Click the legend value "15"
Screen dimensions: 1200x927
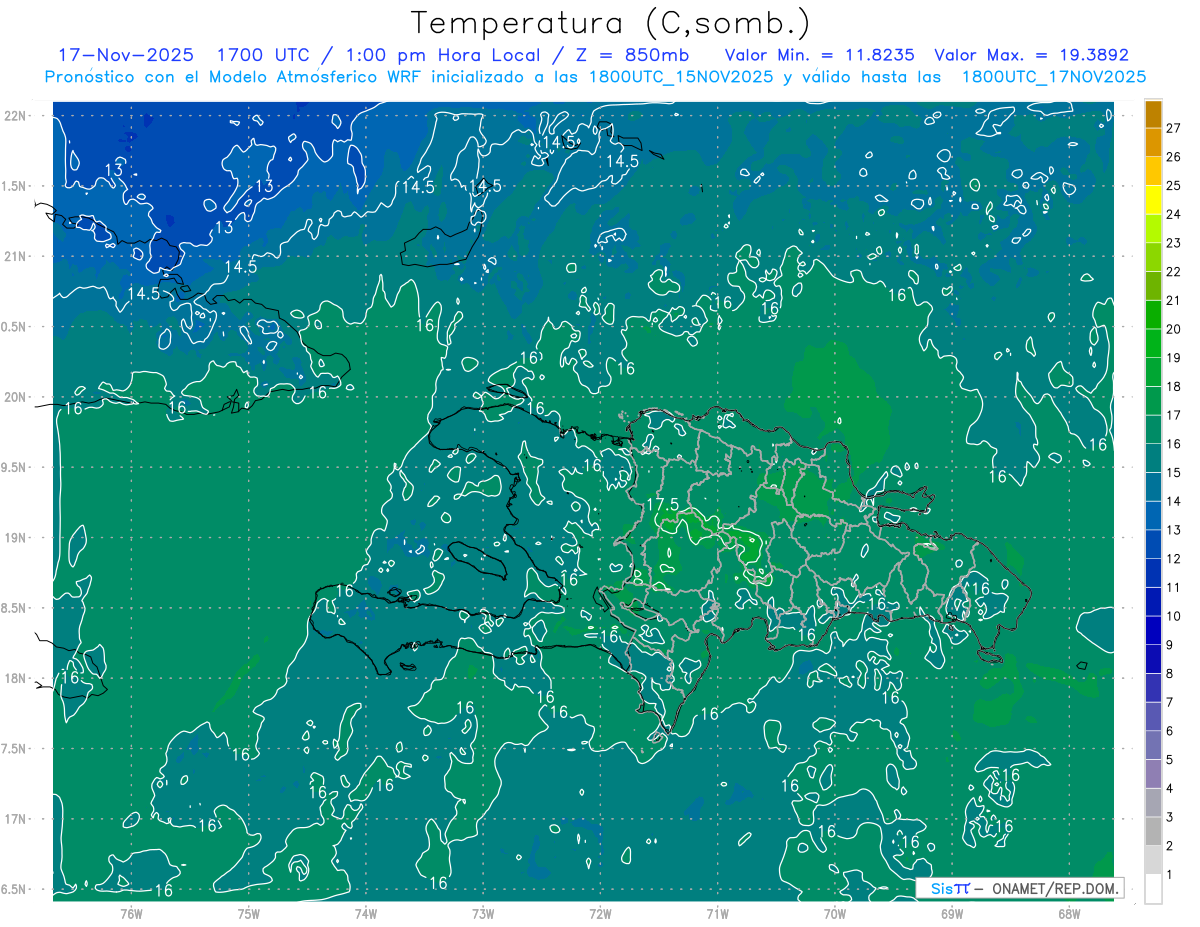[1174, 473]
